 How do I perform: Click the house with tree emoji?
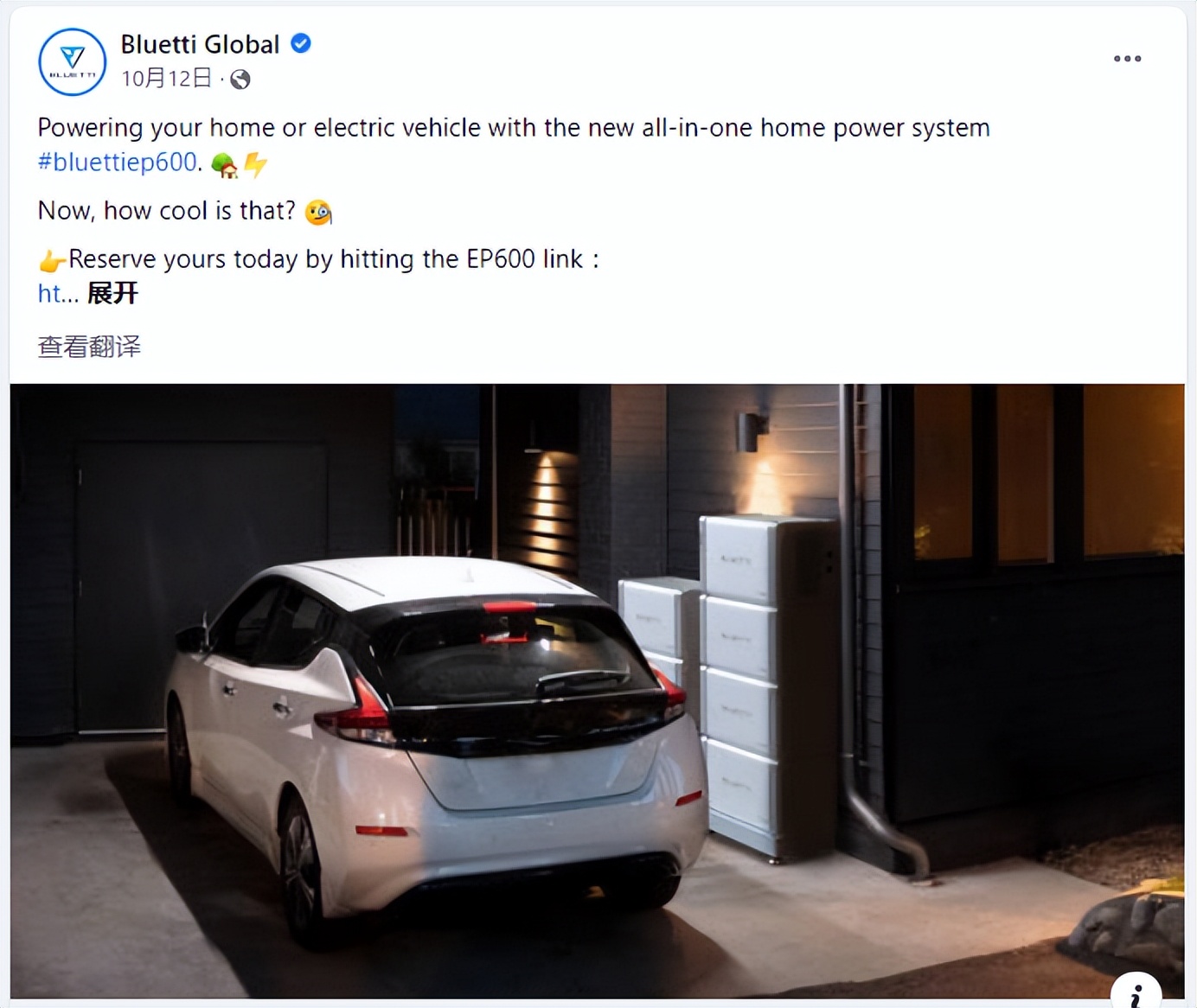(225, 163)
